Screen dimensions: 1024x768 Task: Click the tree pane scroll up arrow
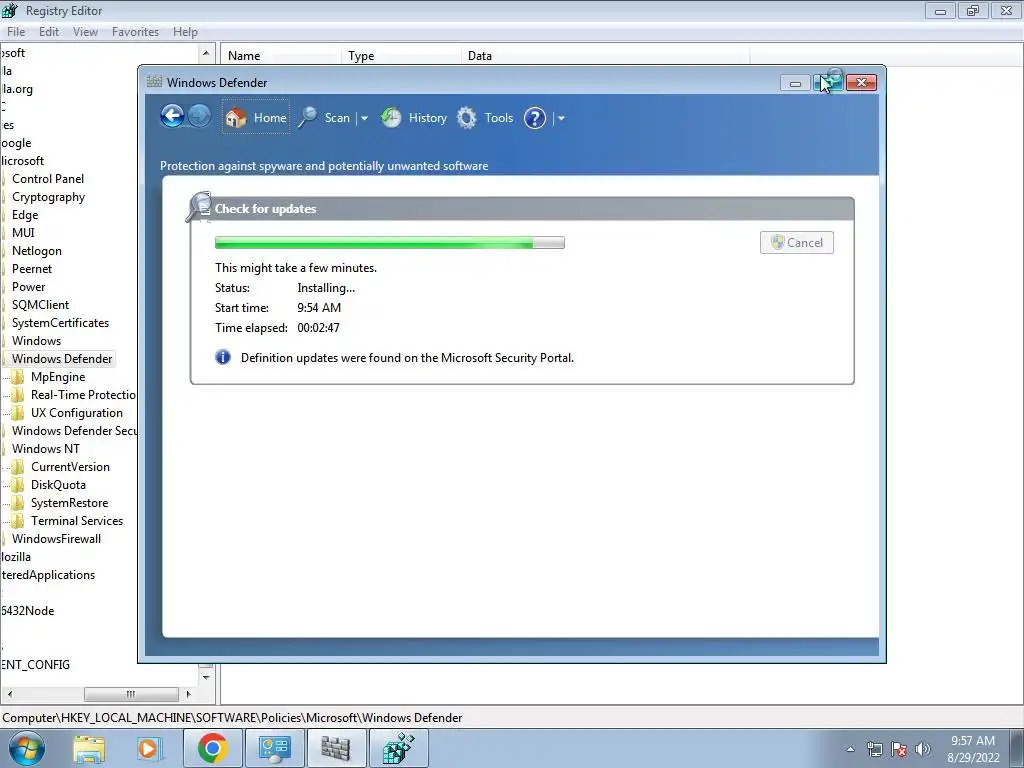206,54
